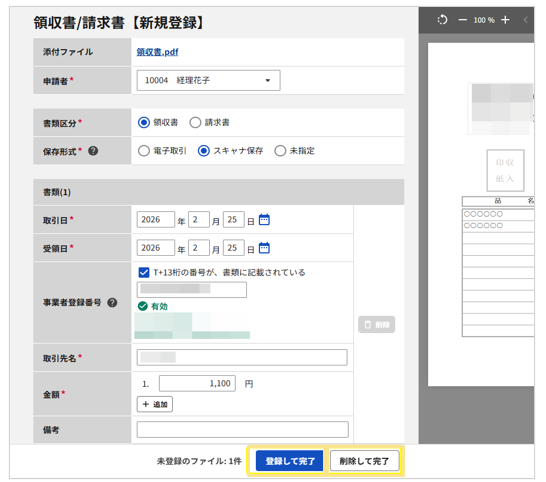546x482 pixels.
Task: Rotate the PDF preview
Action: [442, 20]
